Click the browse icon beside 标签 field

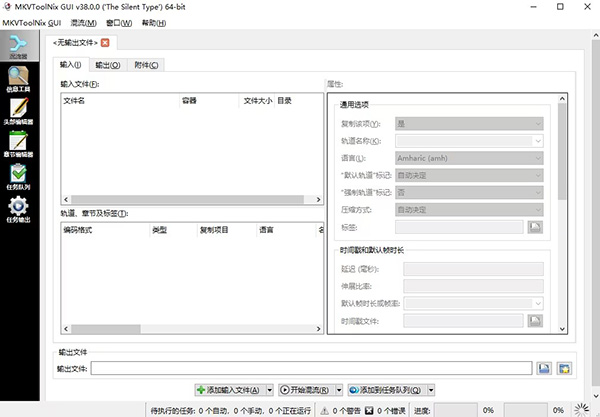point(535,227)
